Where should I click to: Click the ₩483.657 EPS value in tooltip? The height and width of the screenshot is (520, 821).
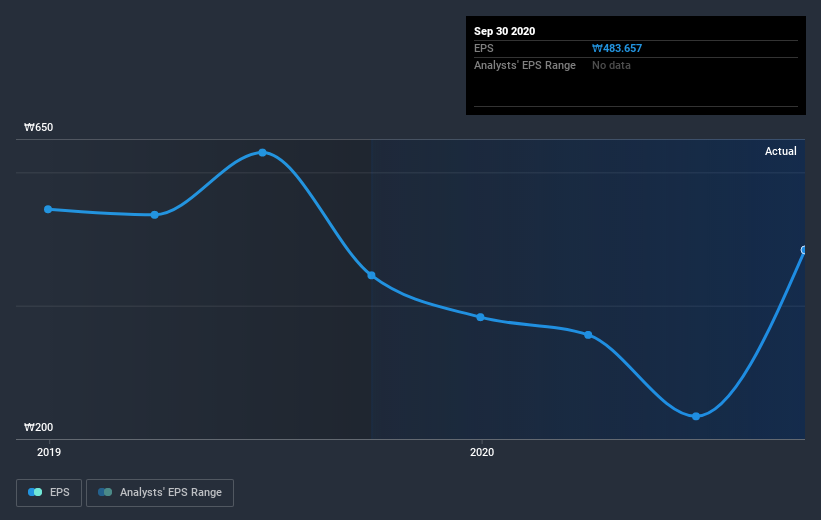click(617, 48)
